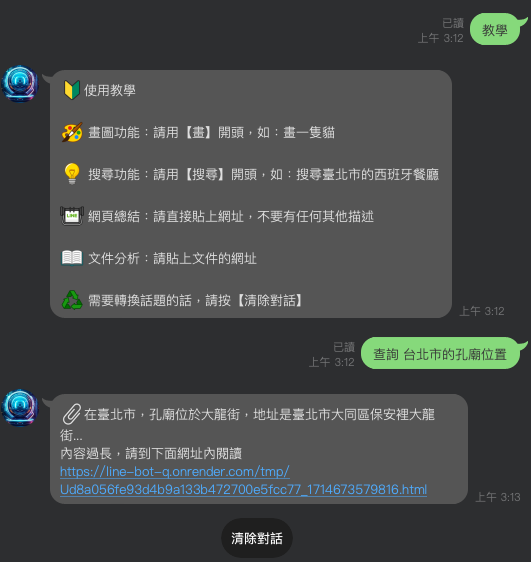Click the bot avatar beside the tutorial message

[x=20, y=84]
